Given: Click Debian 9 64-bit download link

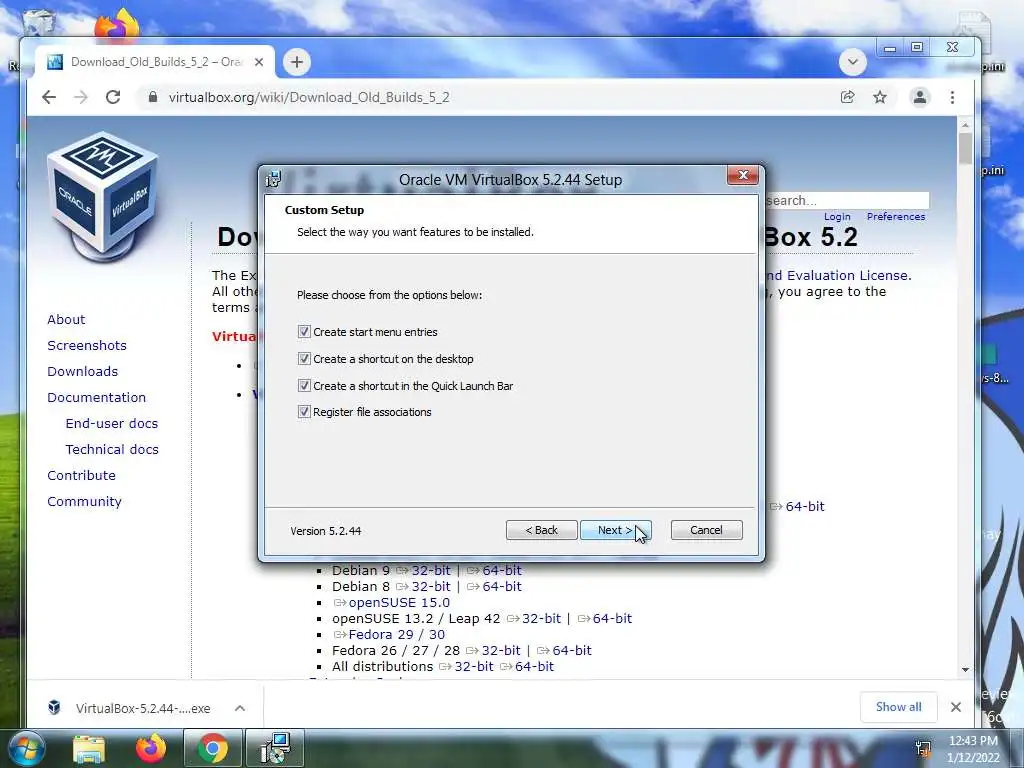Looking at the screenshot, I should [502, 570].
